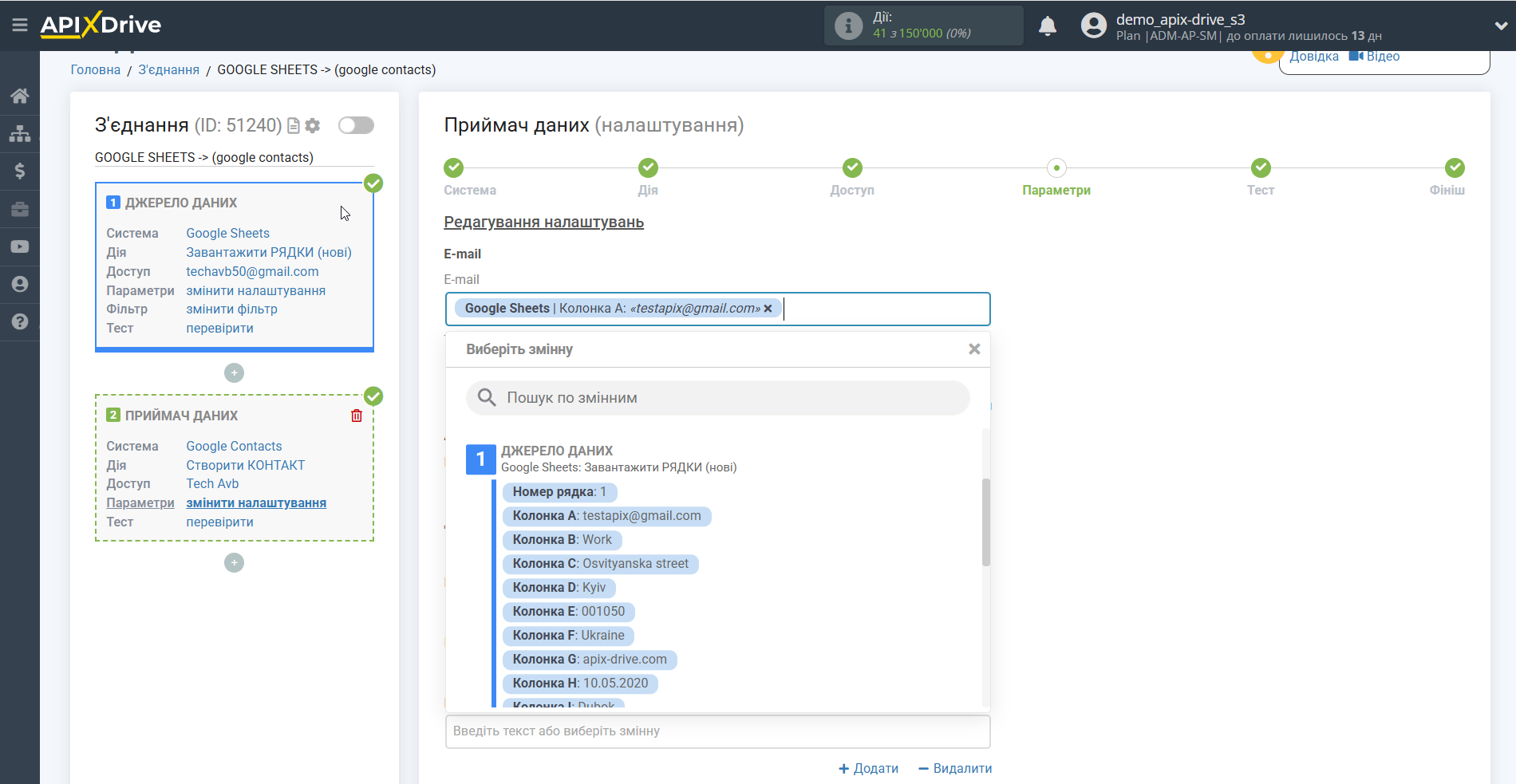
Task: Open the YouTube video sidebar icon
Action: pyautogui.click(x=20, y=246)
